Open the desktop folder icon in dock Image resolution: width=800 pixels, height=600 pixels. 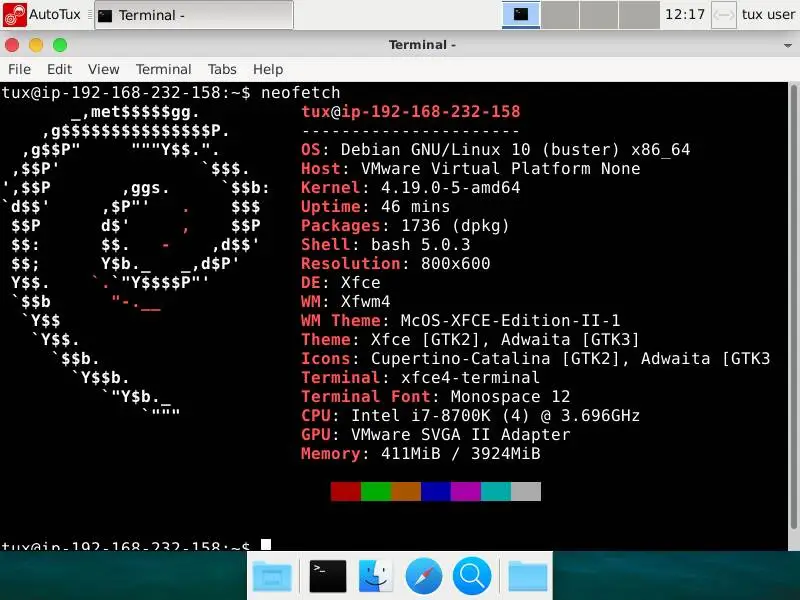pyautogui.click(x=272, y=576)
